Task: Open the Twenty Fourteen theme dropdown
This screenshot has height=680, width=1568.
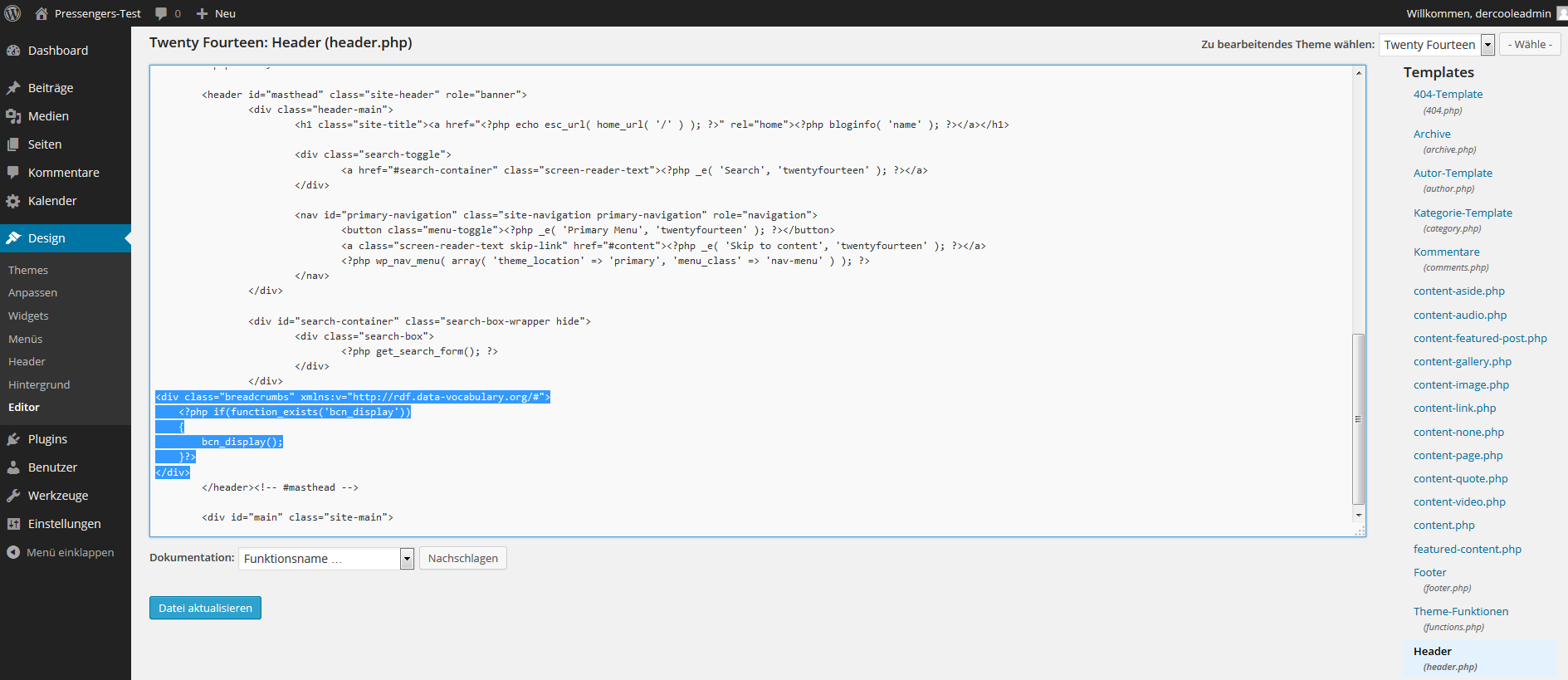Action: [x=1437, y=45]
